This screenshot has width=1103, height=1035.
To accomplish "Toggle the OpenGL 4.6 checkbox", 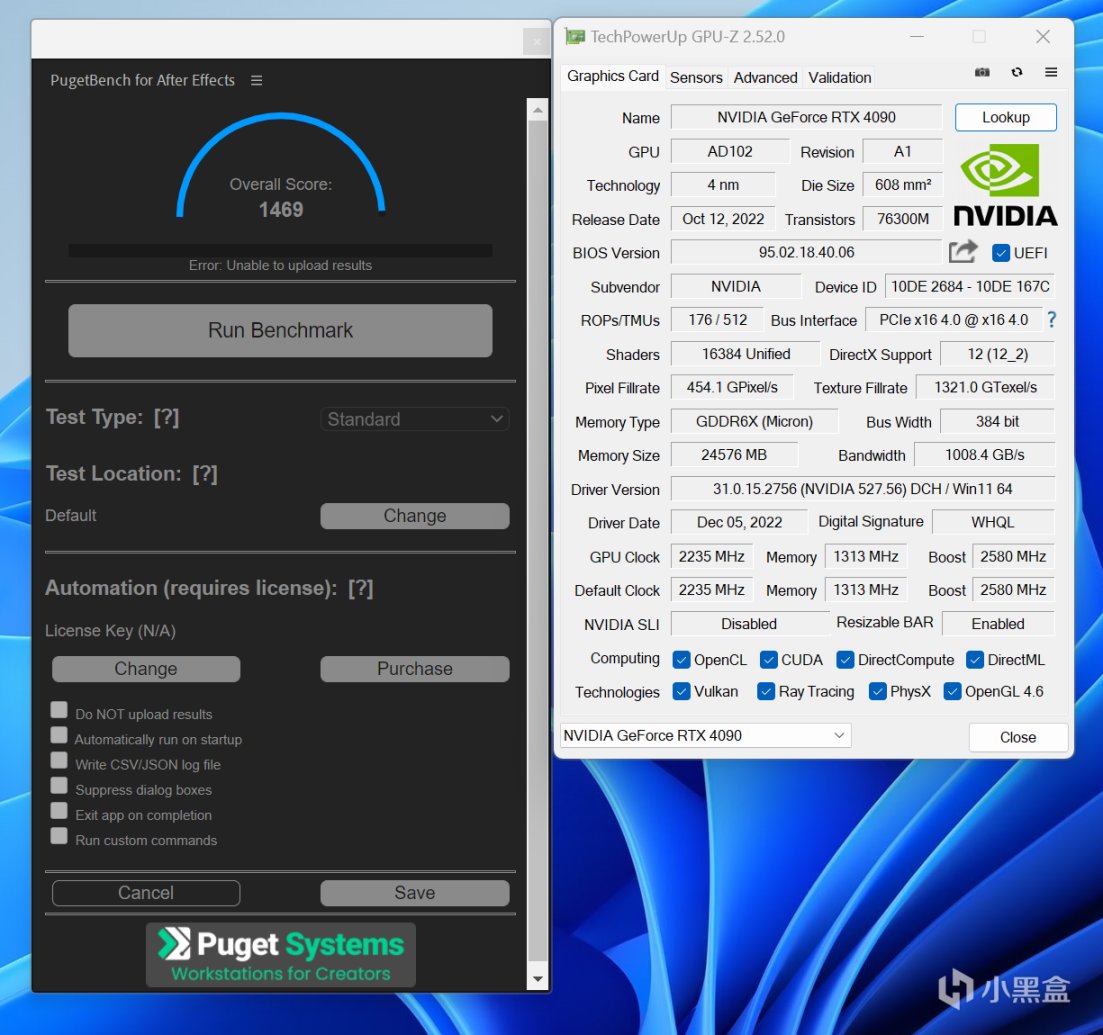I will (952, 692).
